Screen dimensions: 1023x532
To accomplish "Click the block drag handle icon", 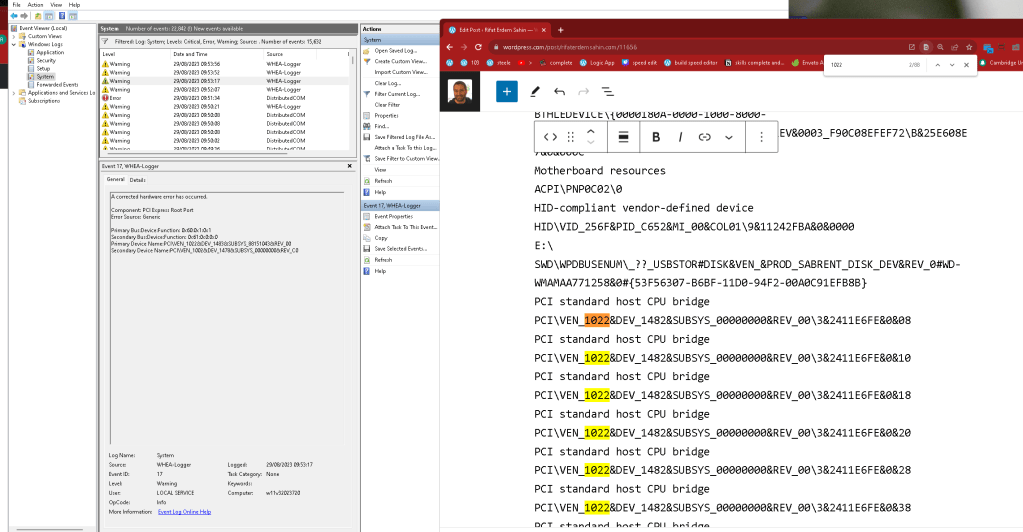I will click(x=570, y=137).
